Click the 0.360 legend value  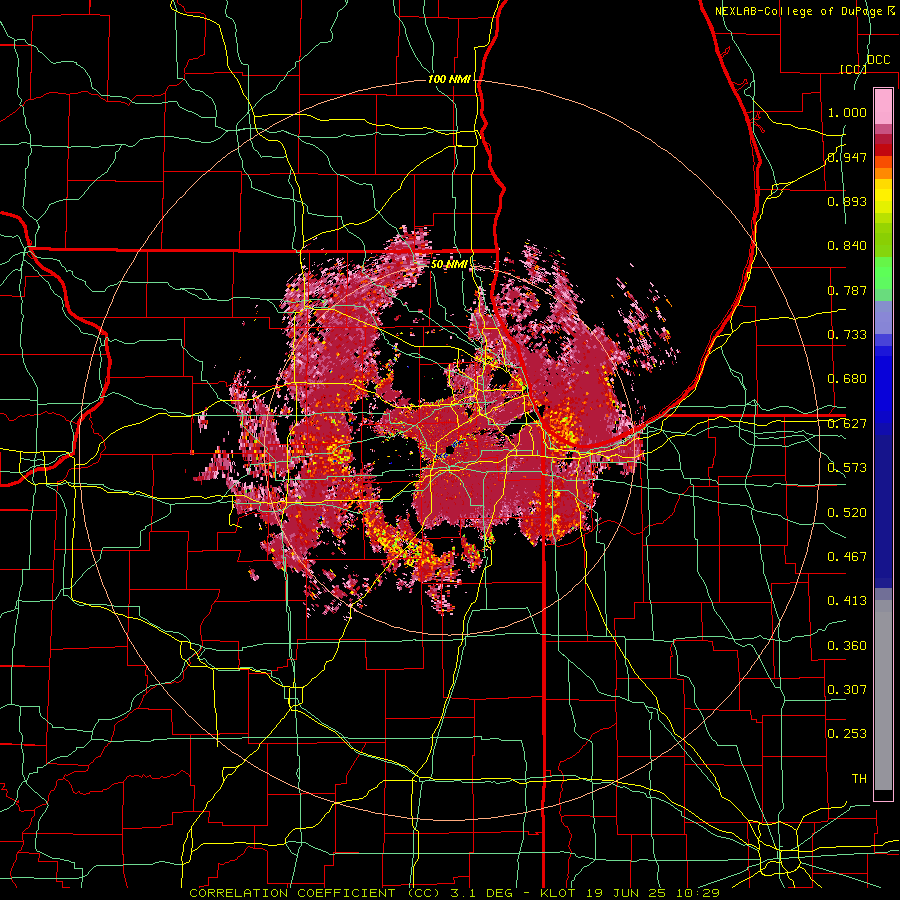(847, 645)
